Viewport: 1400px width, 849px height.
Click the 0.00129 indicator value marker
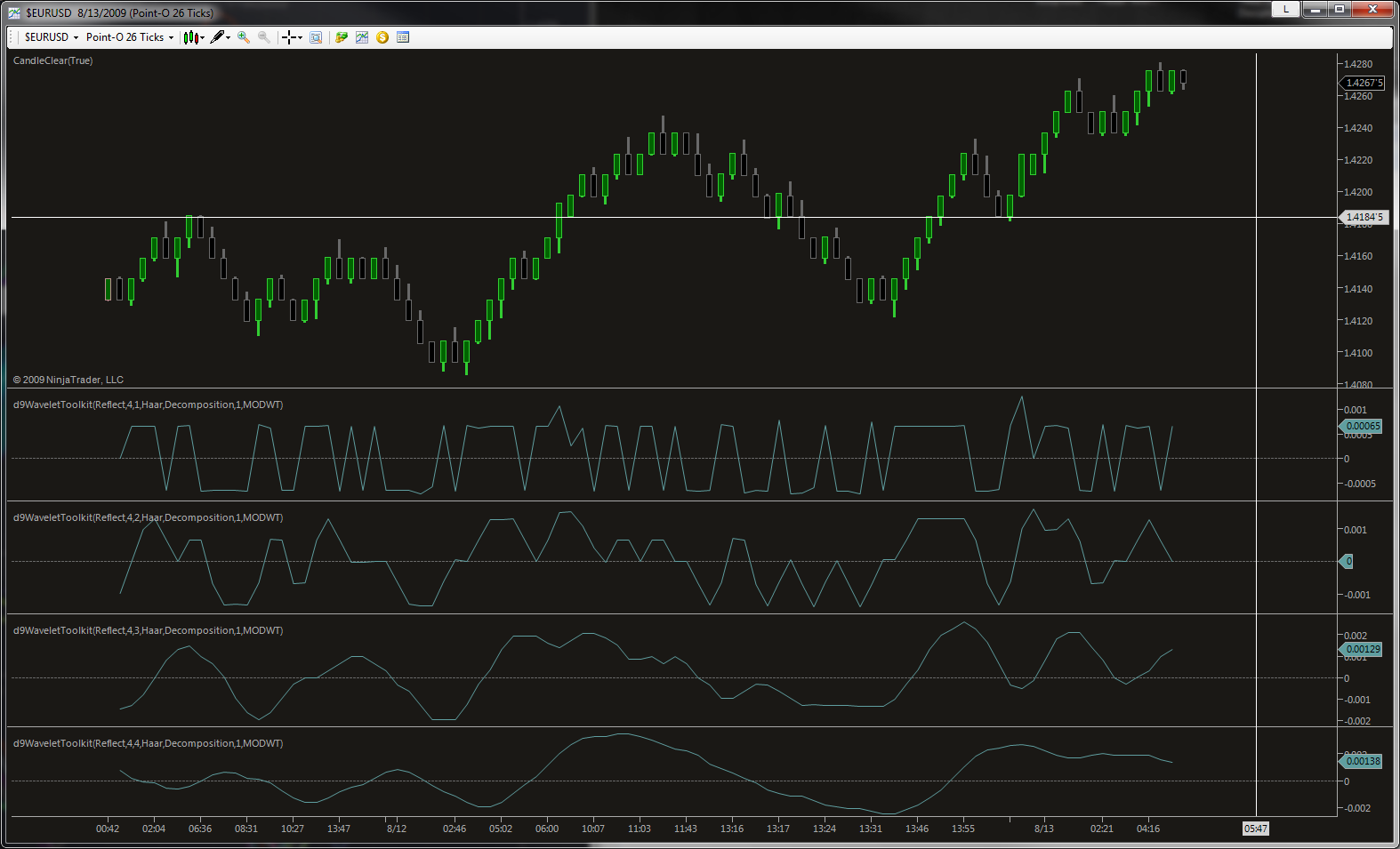[x=1361, y=649]
